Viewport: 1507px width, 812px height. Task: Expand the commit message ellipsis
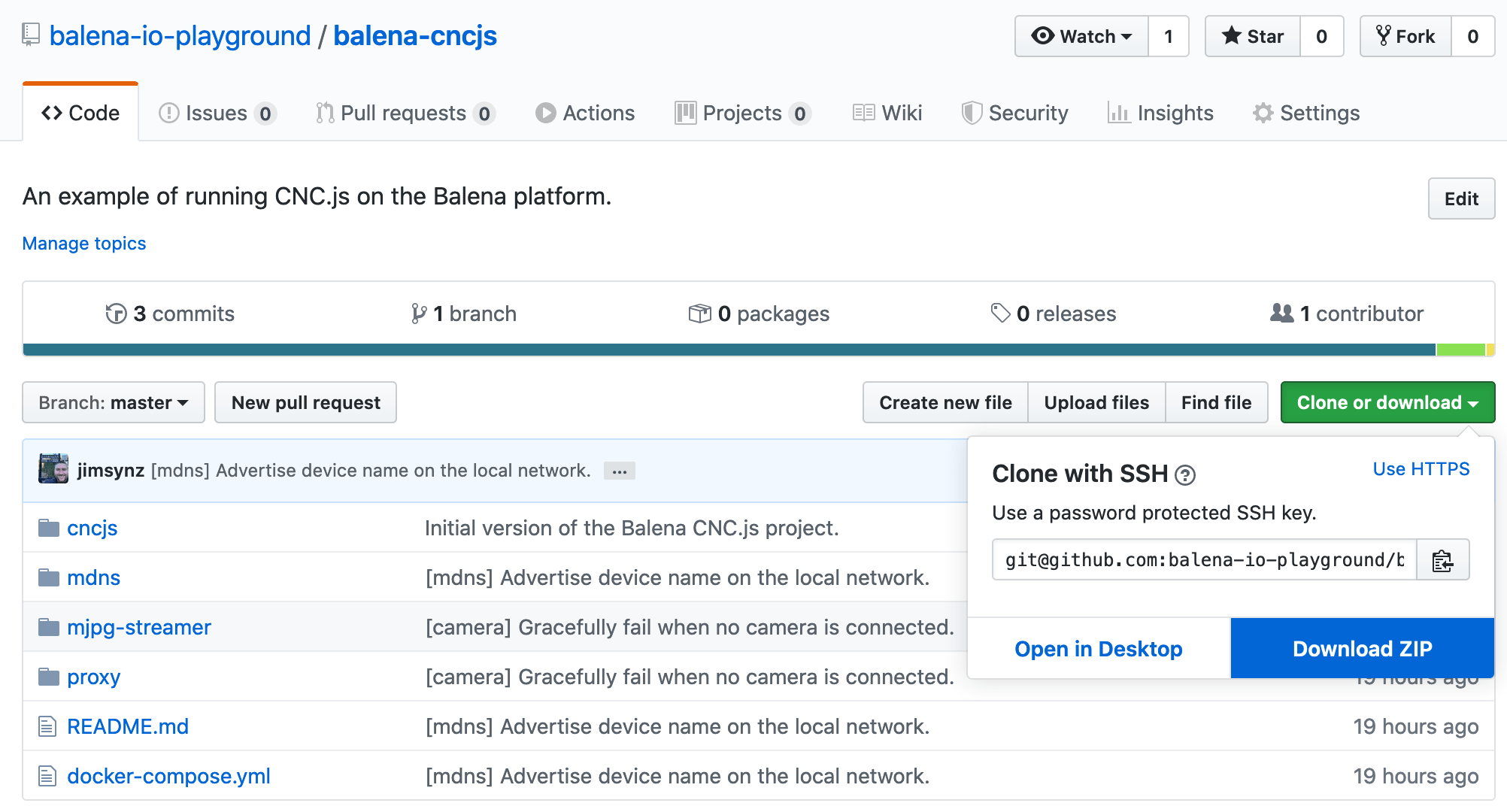619,470
